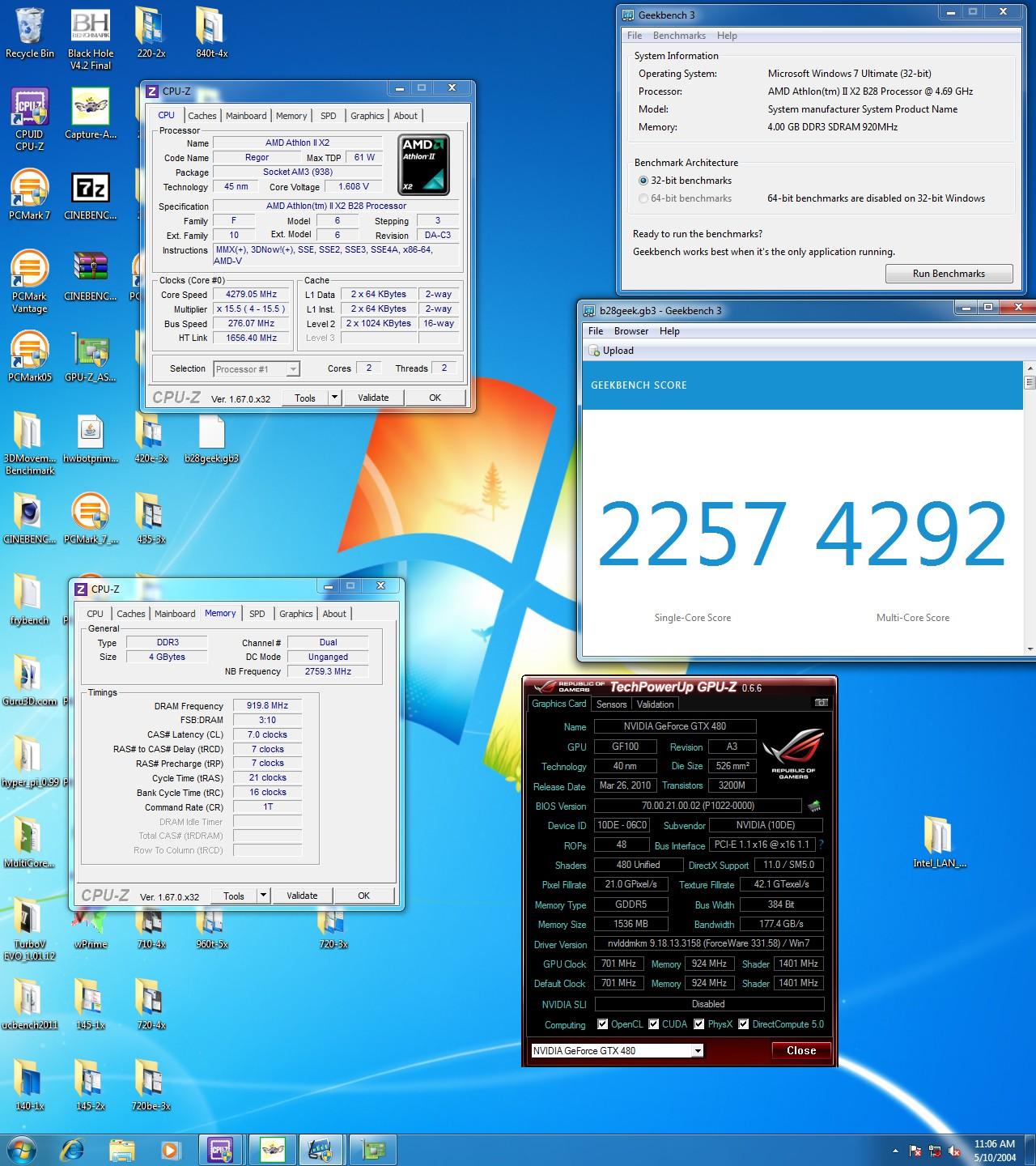Viewport: 1036px width, 1166px height.
Task: Click Geekbench results vertical scrollbar
Action: (x=1030, y=510)
